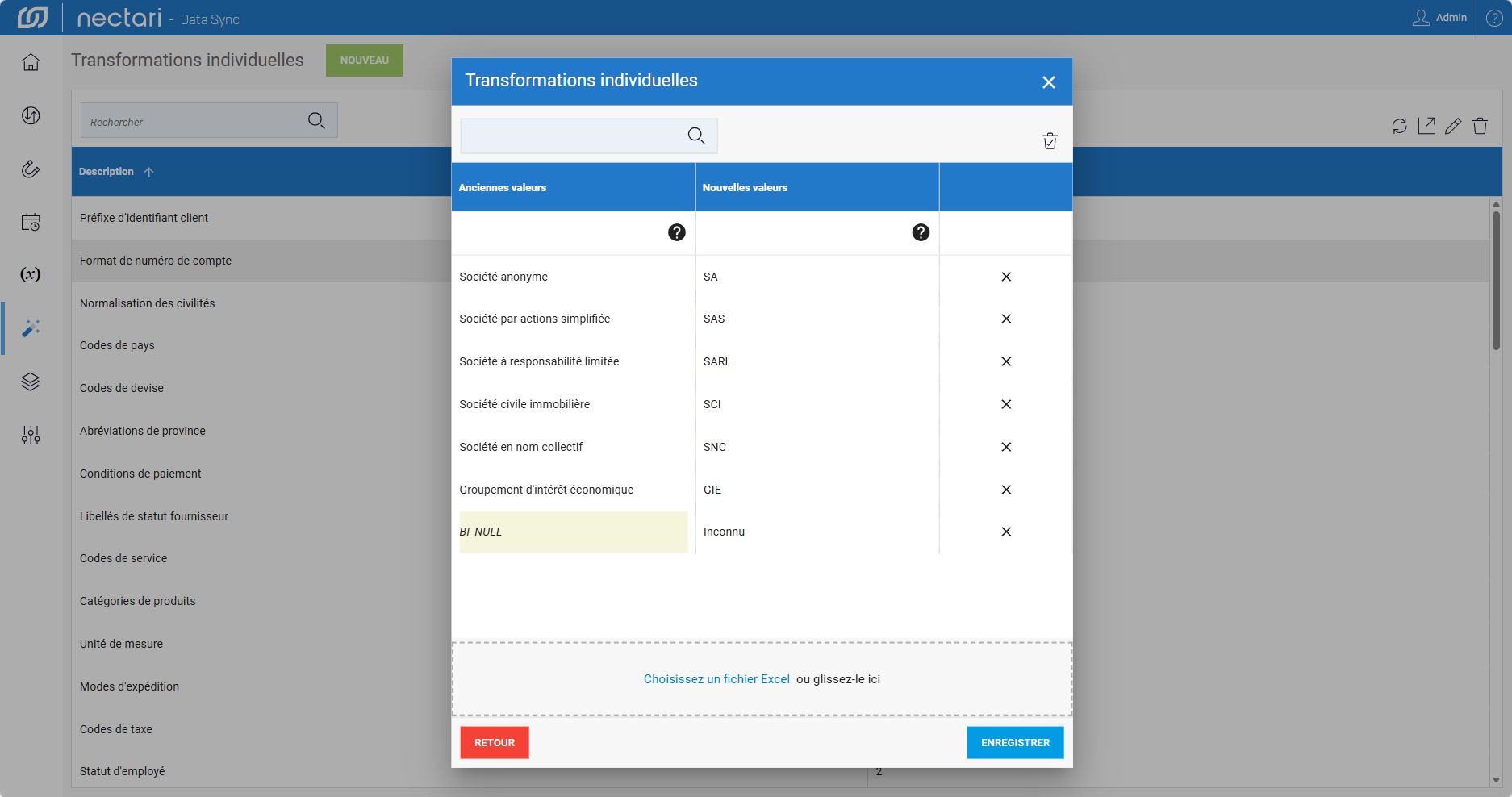Click help icon for Anciennes valeurs column
The height and width of the screenshot is (797, 1512).
[677, 232]
